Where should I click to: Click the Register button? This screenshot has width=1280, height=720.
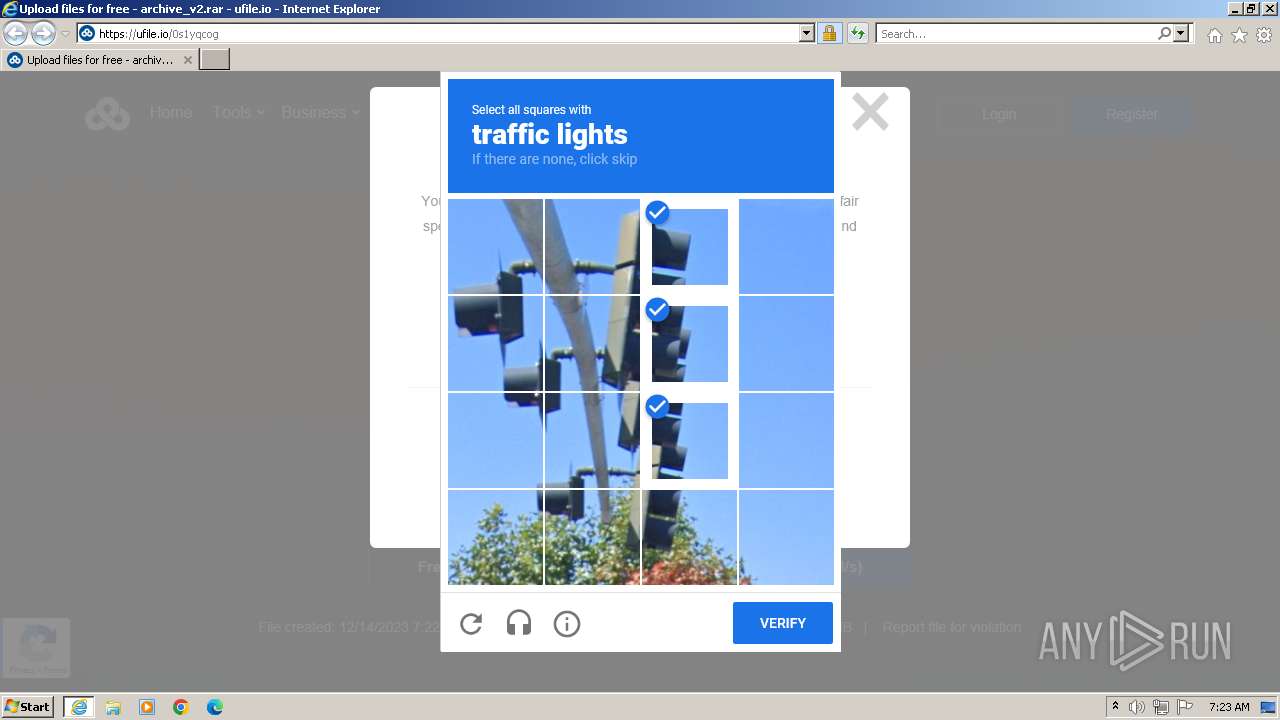coord(1132,114)
